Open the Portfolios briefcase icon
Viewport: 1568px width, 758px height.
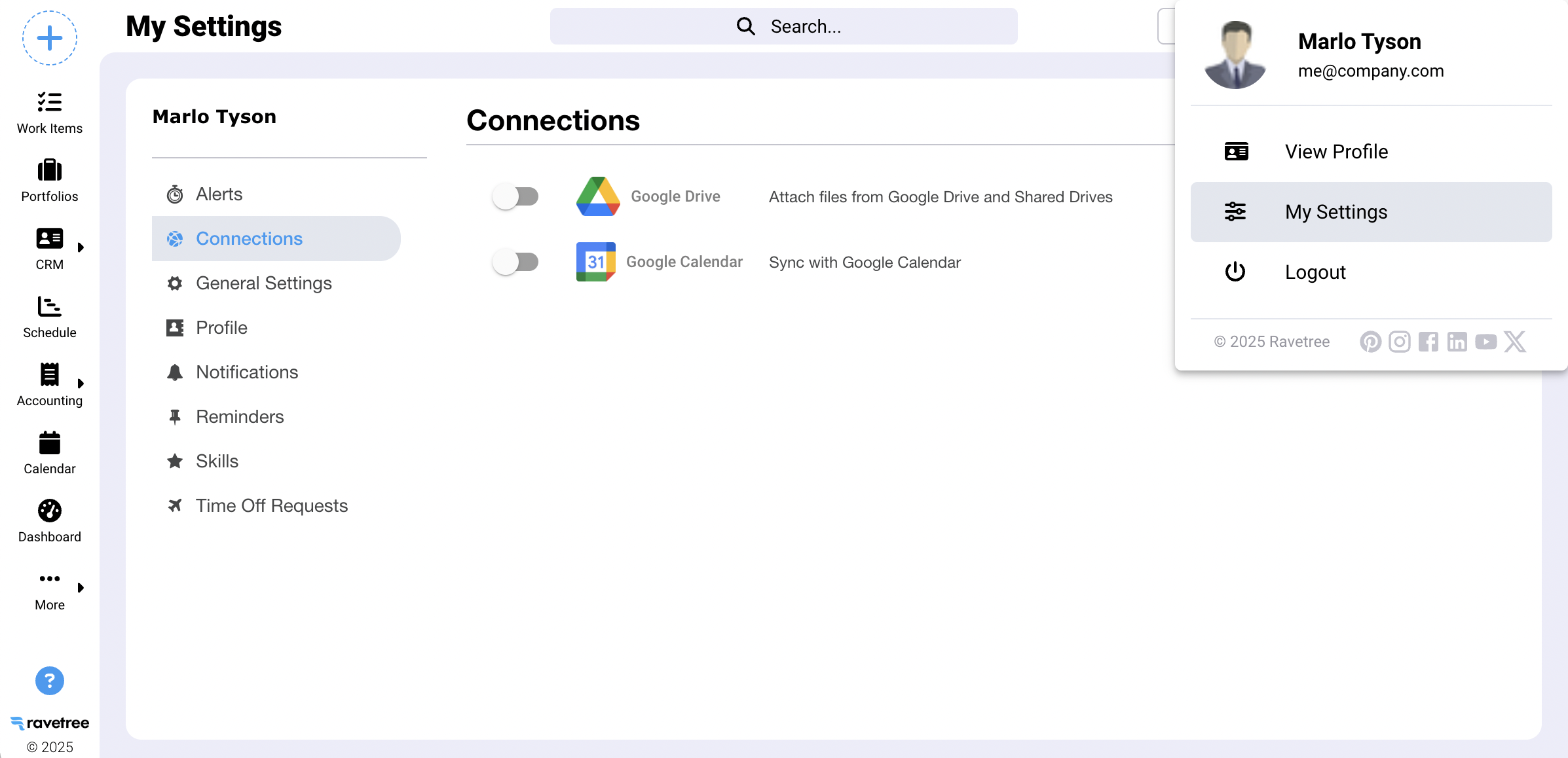(x=50, y=170)
